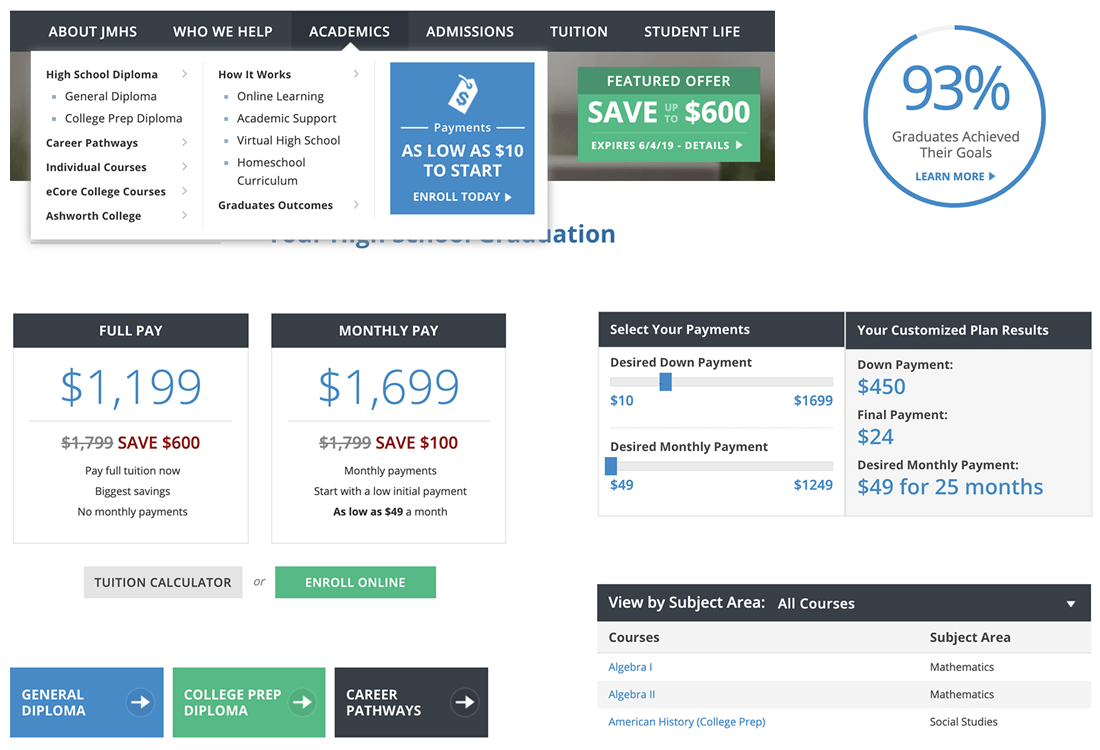Expand the Graduates Outcomes chevron
The width and height of the screenshot is (1100, 750).
pos(356,205)
